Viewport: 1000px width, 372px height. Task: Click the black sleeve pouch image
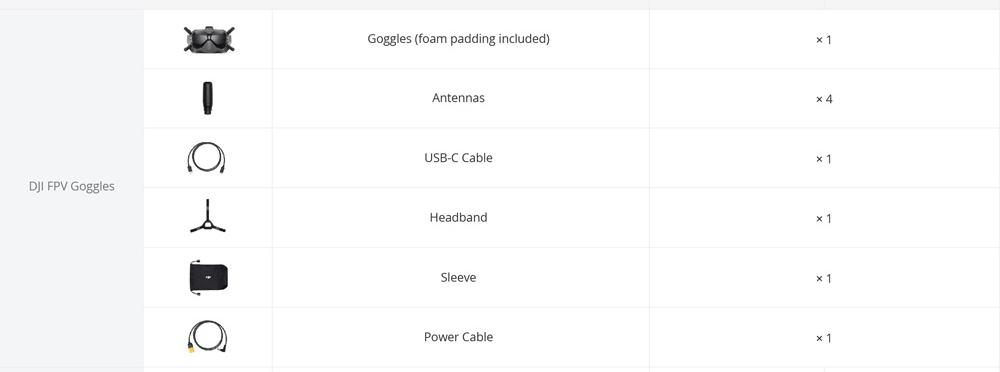click(x=209, y=277)
